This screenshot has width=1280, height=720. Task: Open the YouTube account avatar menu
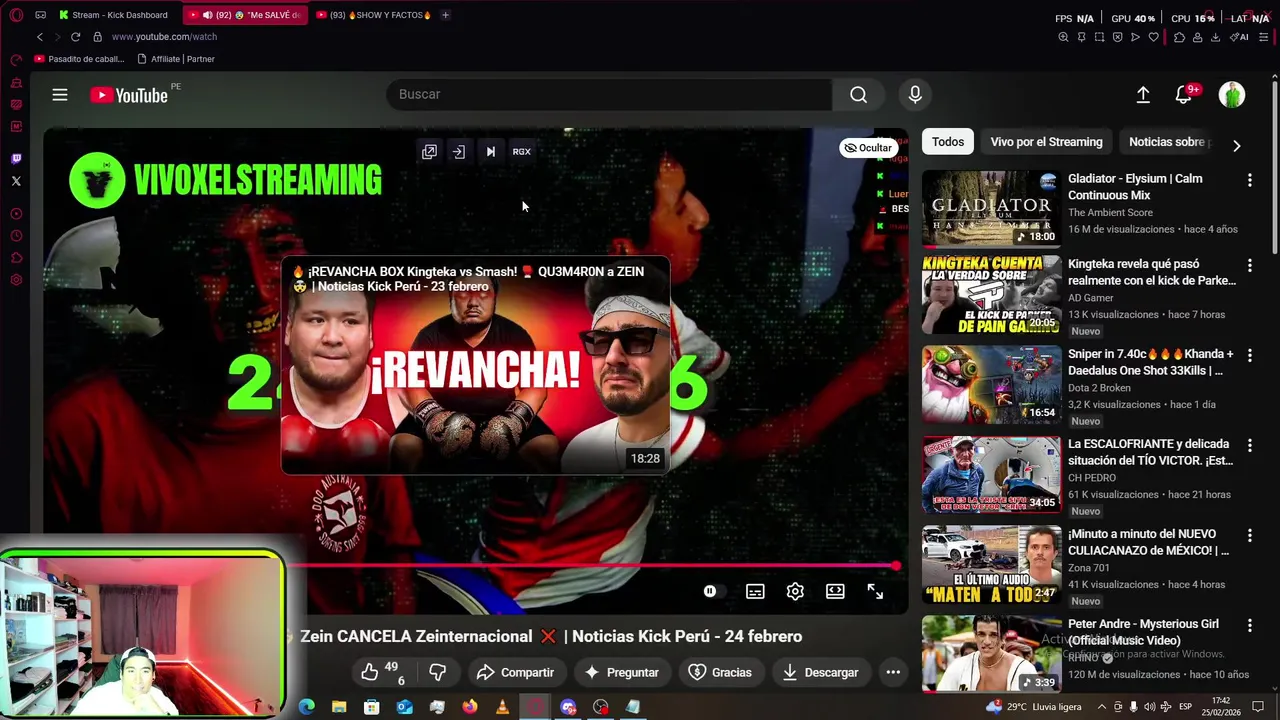[1232, 94]
